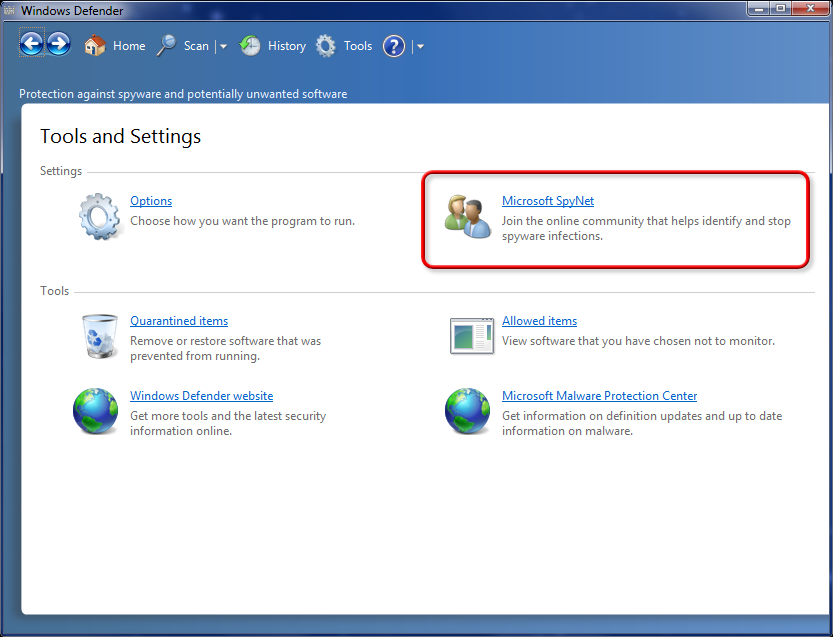This screenshot has height=637, width=833.
Task: Maximize the Windows Defender window
Action: coord(779,9)
